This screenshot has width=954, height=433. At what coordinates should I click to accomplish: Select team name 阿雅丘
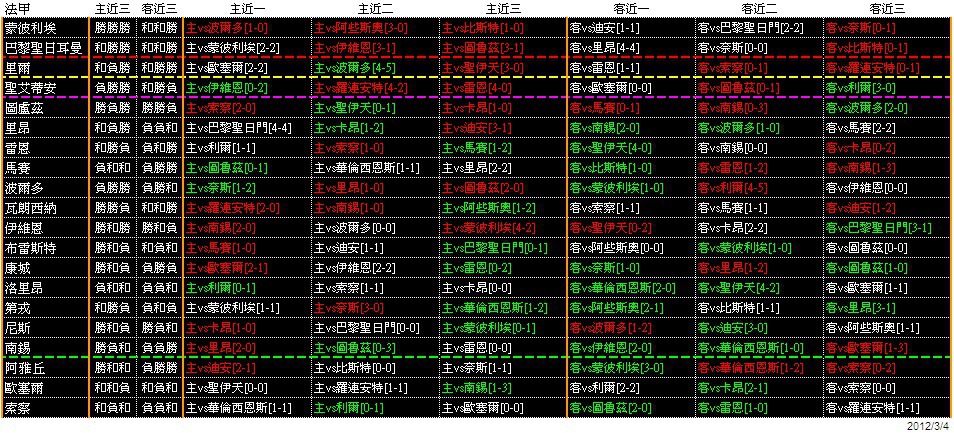point(22,369)
